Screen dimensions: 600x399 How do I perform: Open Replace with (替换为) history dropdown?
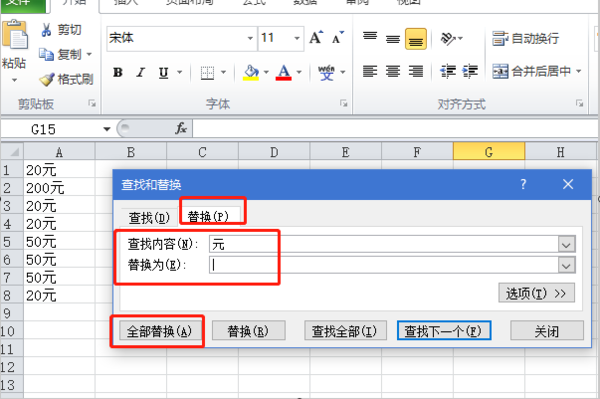[567, 265]
